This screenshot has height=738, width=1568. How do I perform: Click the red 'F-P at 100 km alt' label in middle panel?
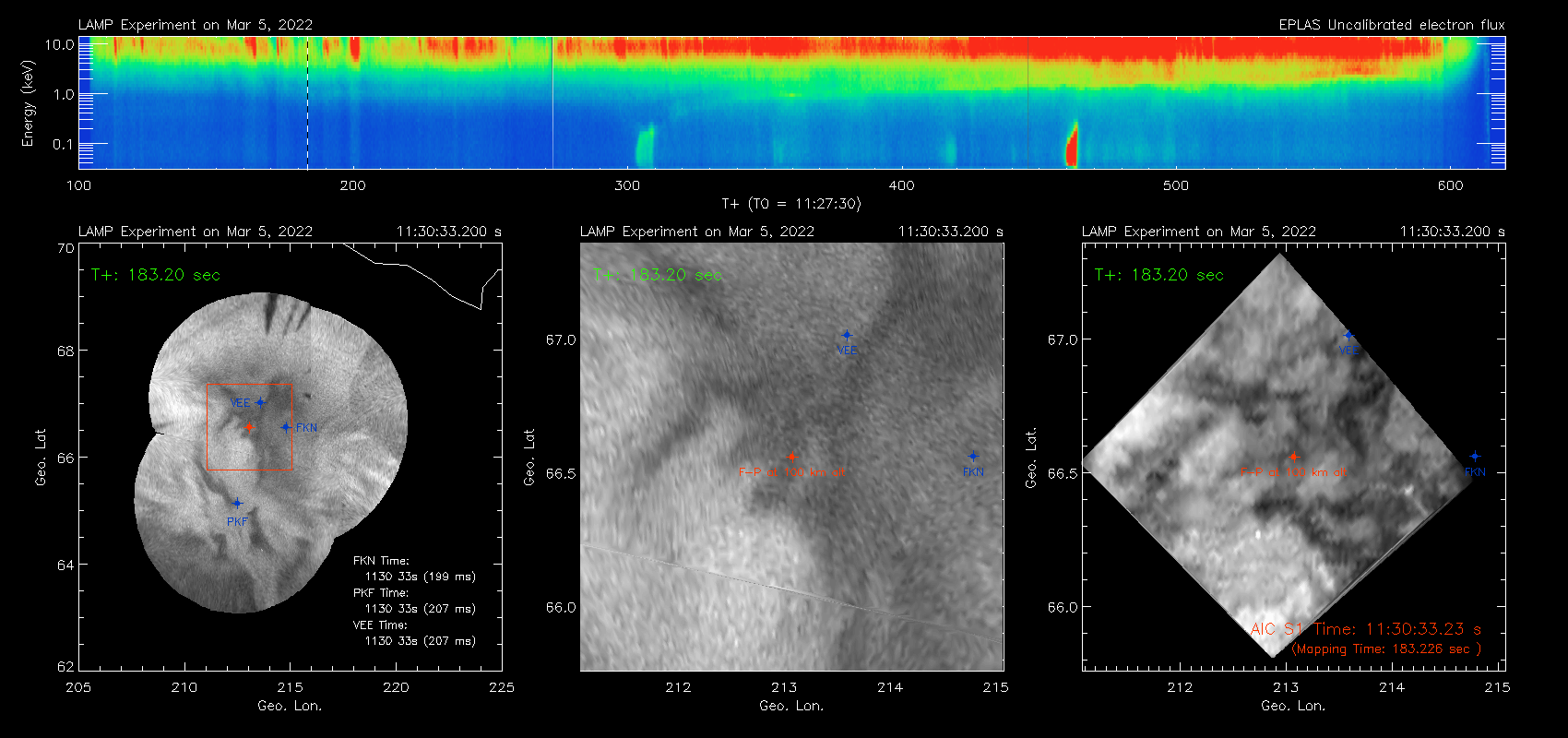(x=791, y=472)
